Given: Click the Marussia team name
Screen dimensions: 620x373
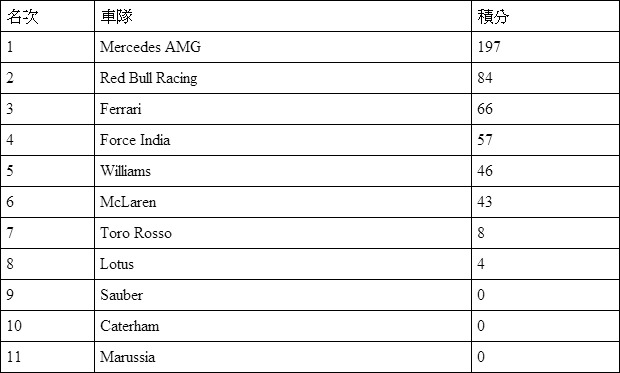Looking at the screenshot, I should click(x=127, y=357).
